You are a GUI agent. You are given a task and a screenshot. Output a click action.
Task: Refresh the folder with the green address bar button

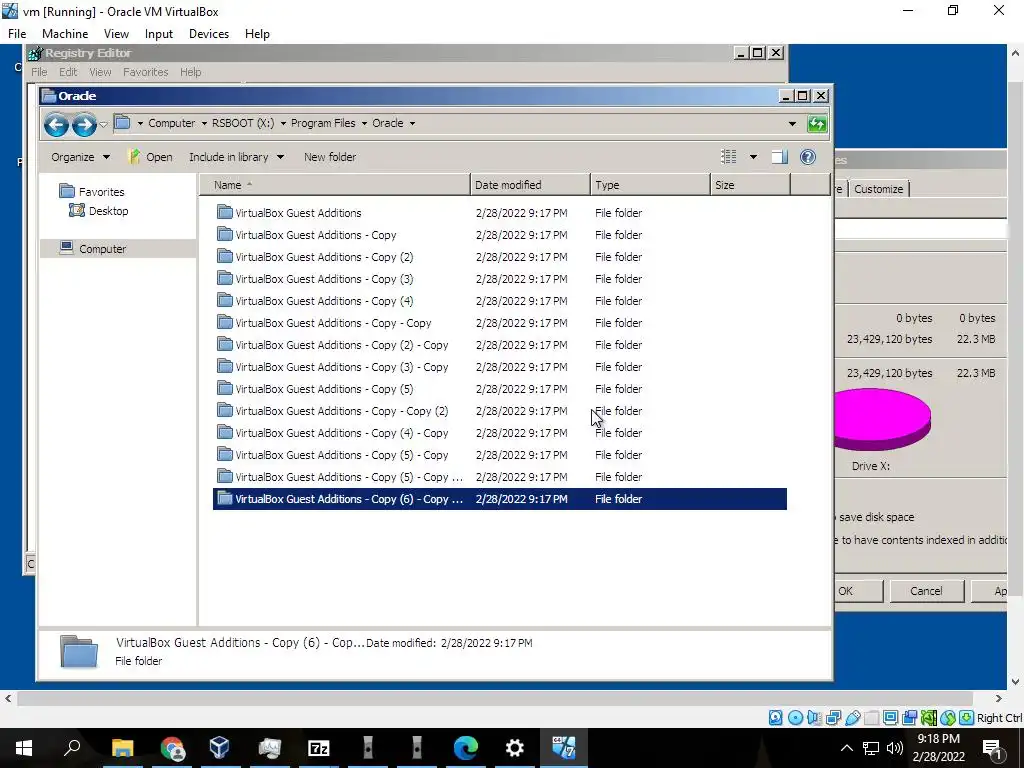tap(817, 123)
